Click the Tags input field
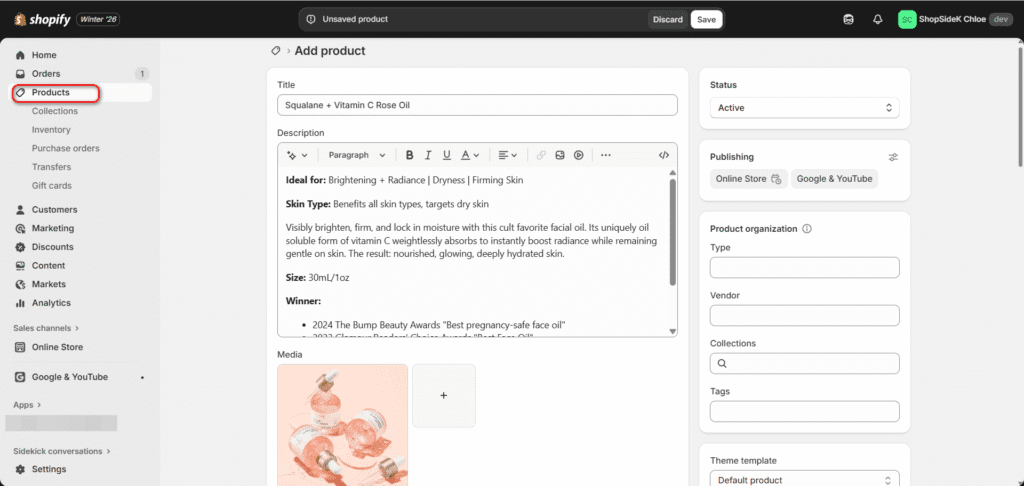Screen dimensions: 1024x486 805,412
